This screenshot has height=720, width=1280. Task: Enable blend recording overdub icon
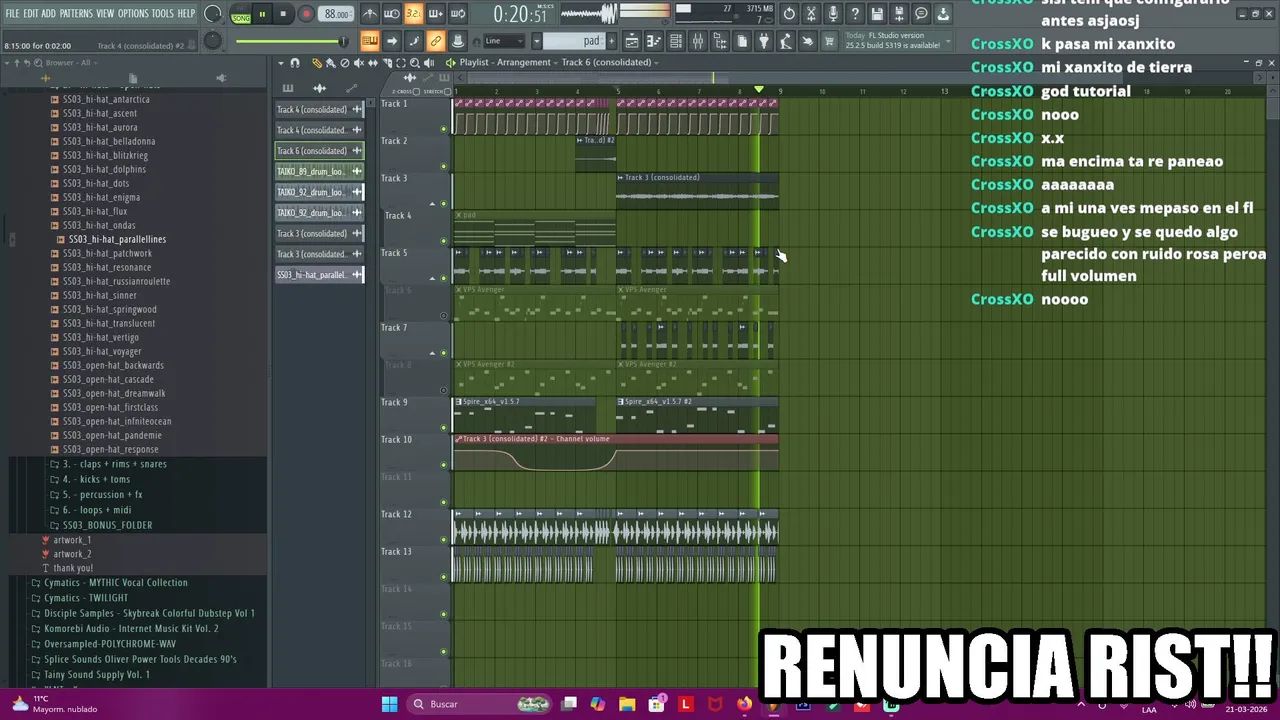point(435,14)
